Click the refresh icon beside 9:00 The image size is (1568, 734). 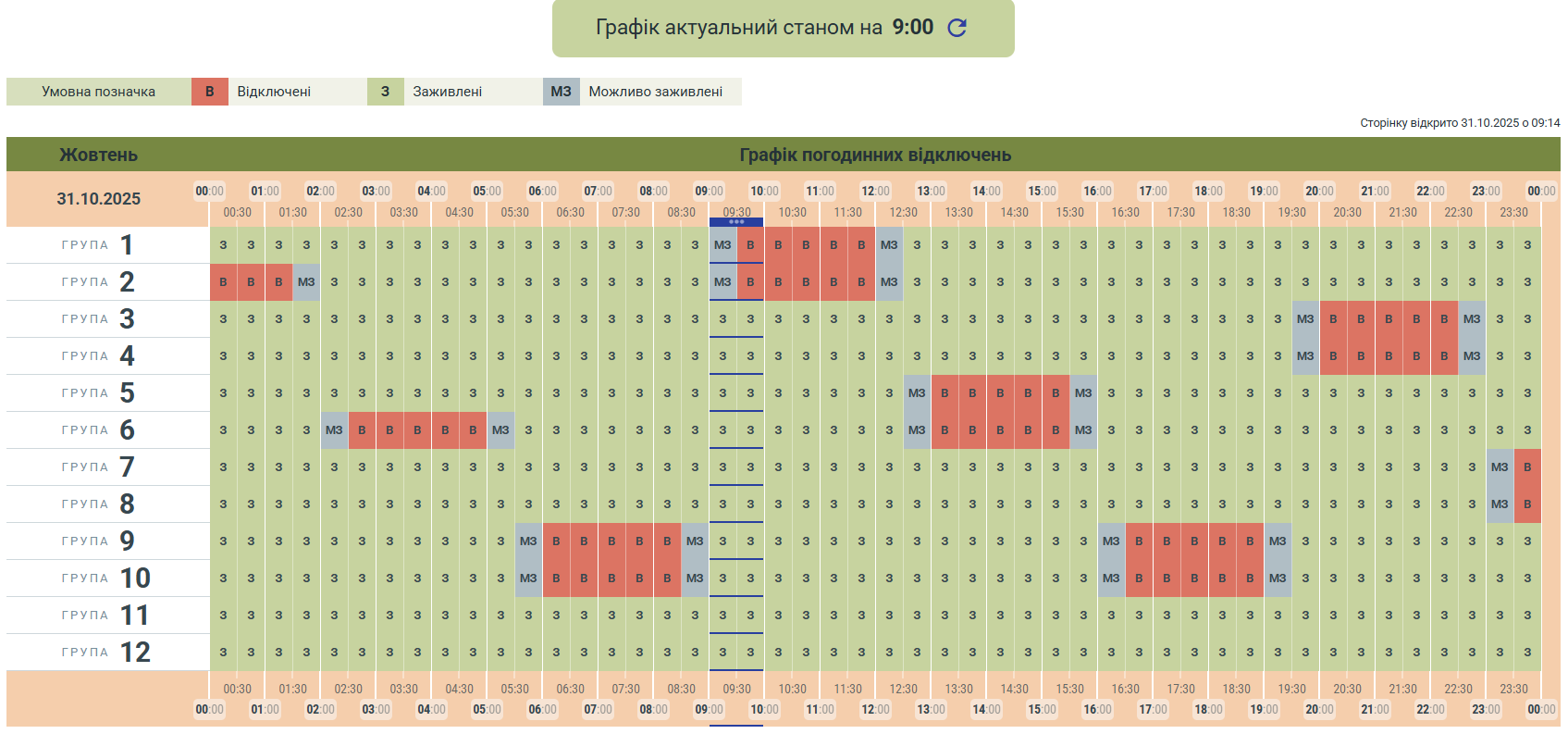[x=957, y=28]
